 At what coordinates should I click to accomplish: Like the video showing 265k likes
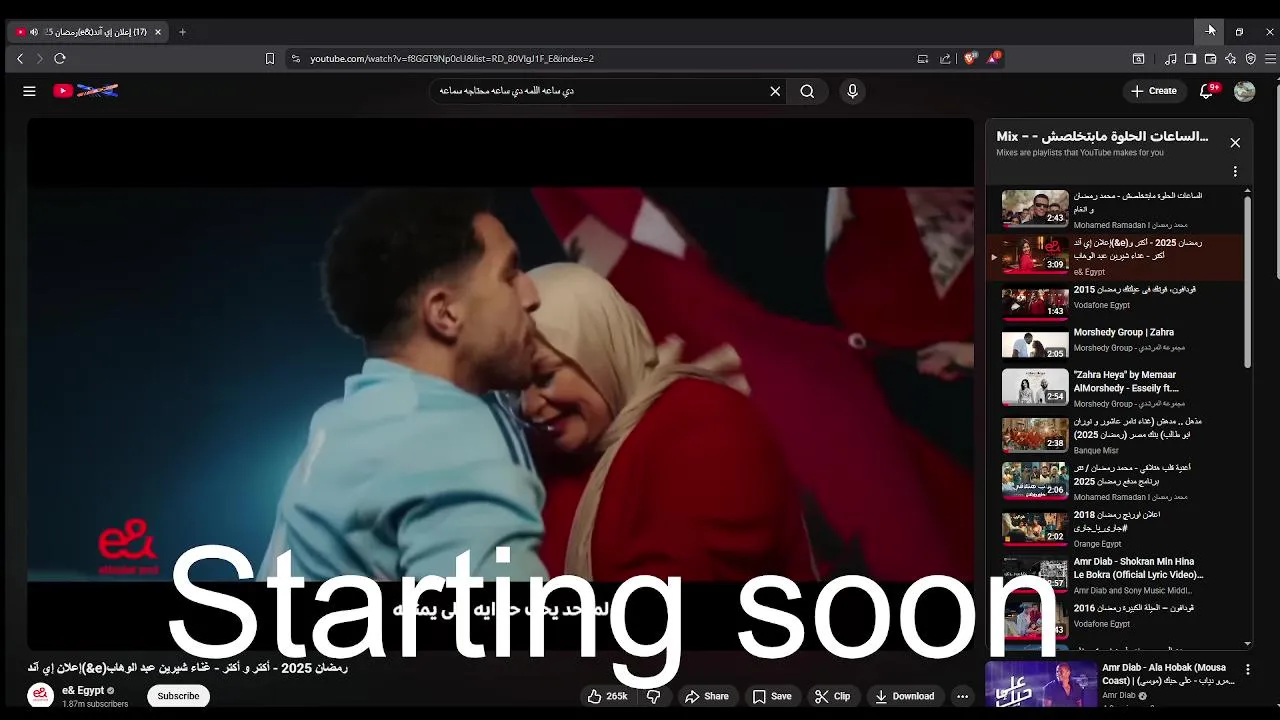click(608, 696)
